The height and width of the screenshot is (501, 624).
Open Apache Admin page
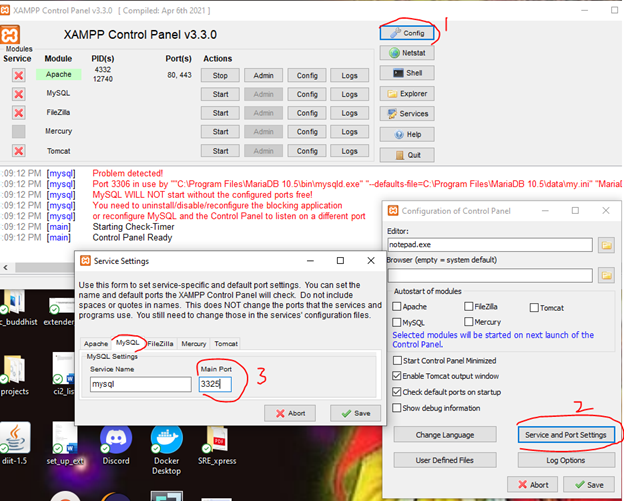pyautogui.click(x=263, y=75)
